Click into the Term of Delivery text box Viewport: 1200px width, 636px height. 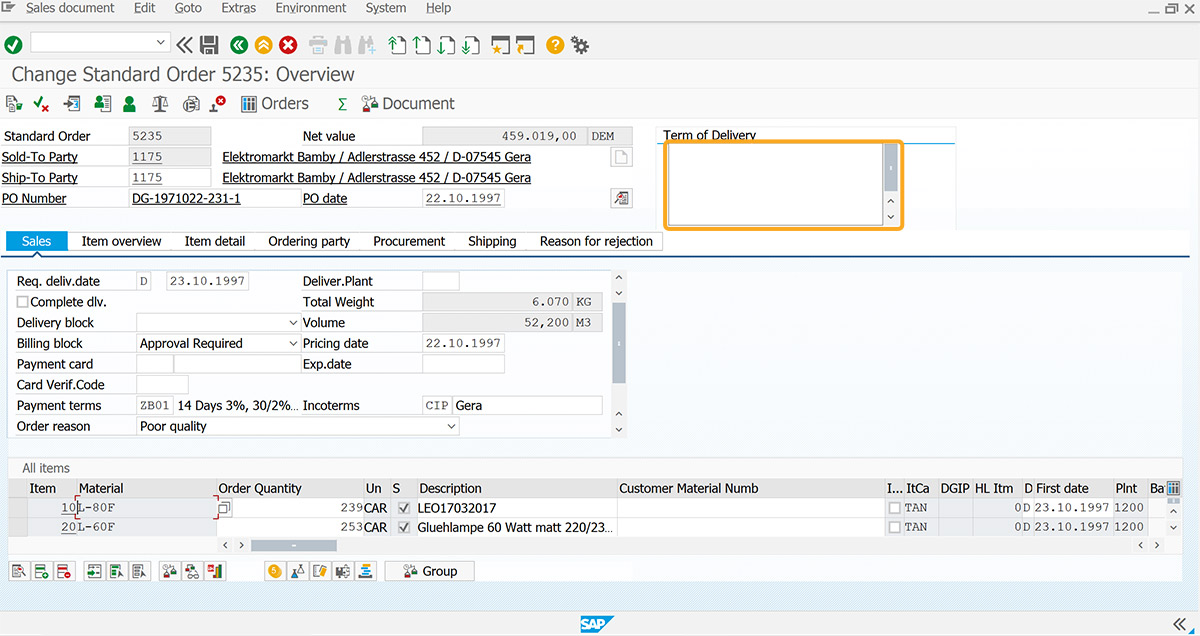(775, 184)
